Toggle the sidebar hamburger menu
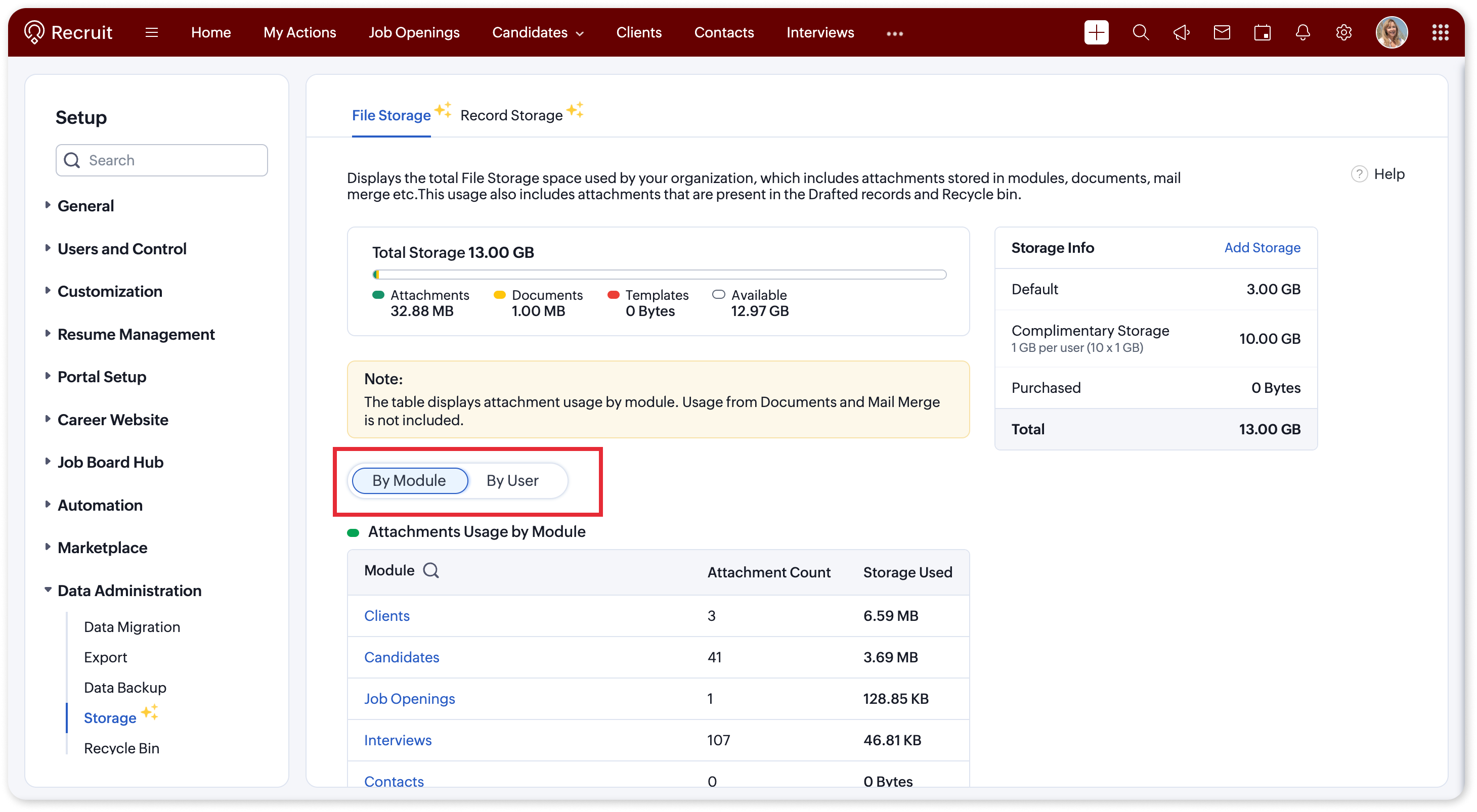 151,33
